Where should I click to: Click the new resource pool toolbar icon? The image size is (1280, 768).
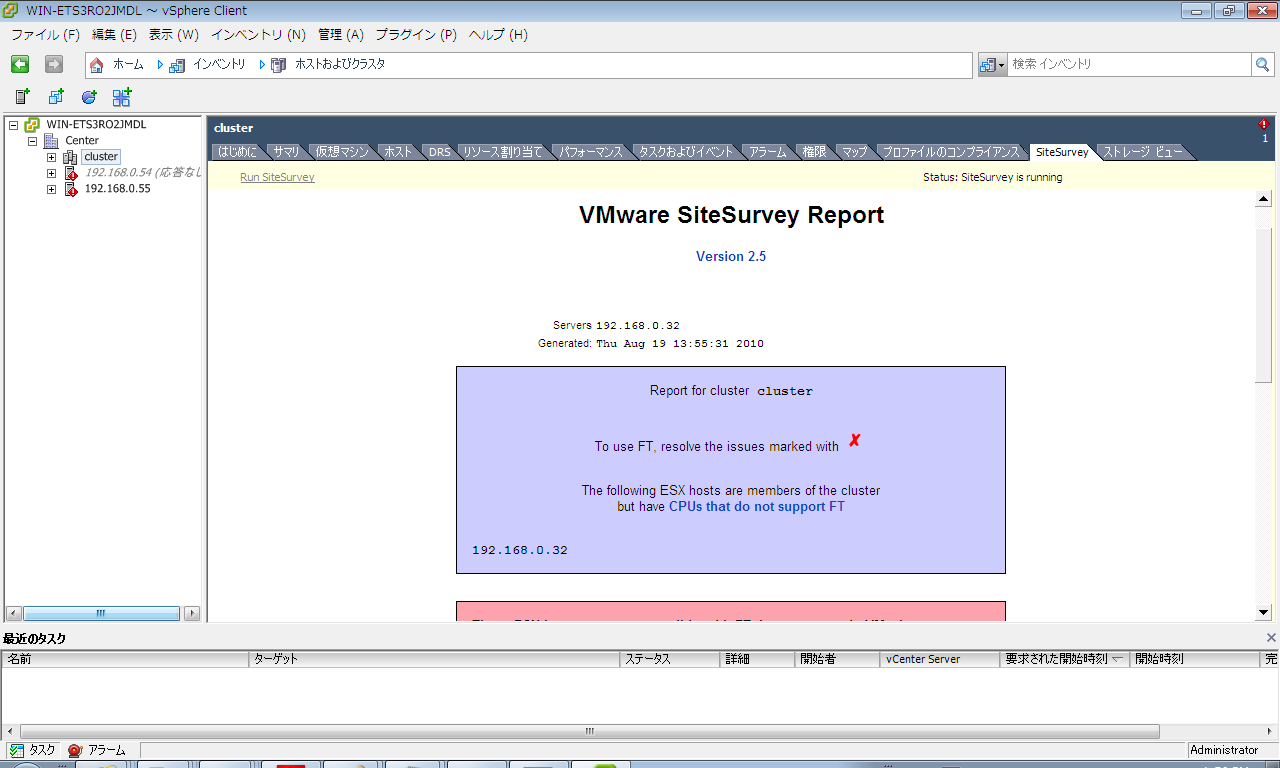89,97
